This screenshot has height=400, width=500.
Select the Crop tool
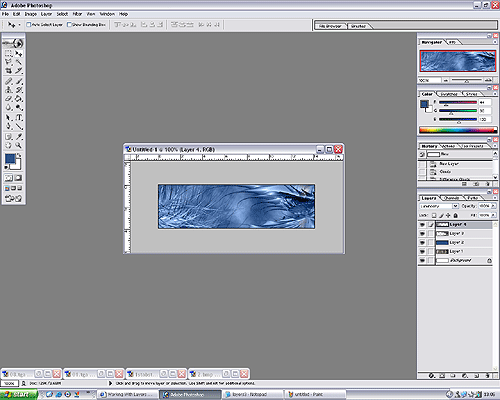(x=9, y=71)
